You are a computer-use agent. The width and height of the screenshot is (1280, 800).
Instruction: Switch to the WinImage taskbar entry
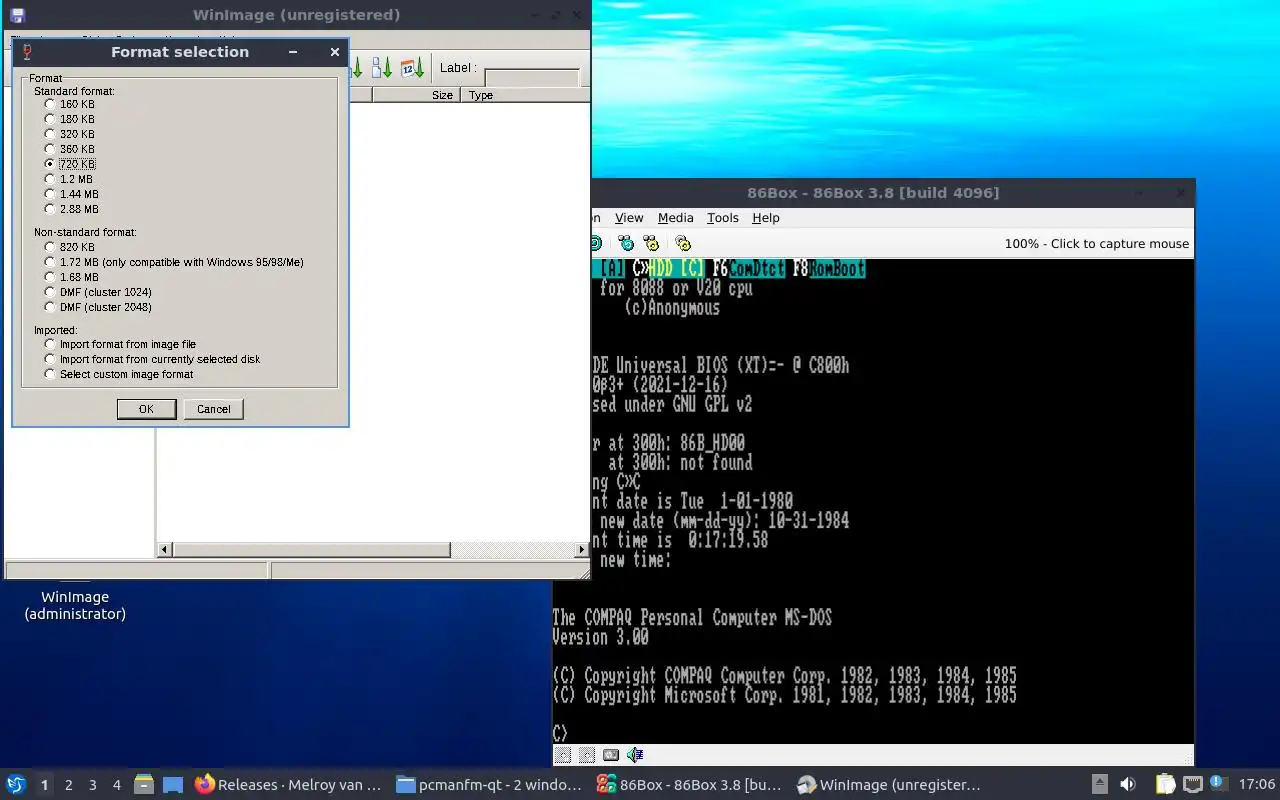pos(889,785)
